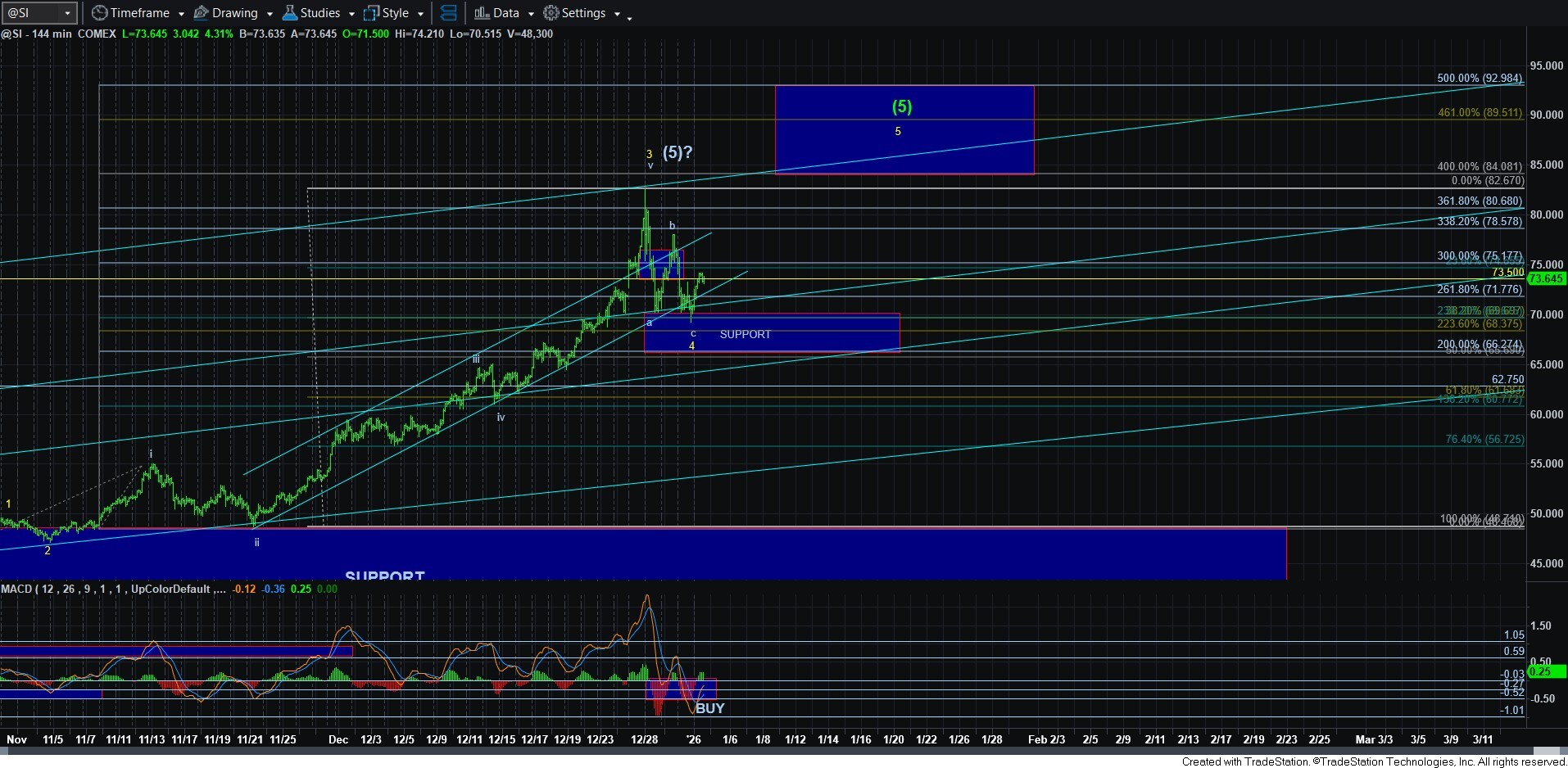
Task: Click the Settings gear icon
Action: pos(551,13)
